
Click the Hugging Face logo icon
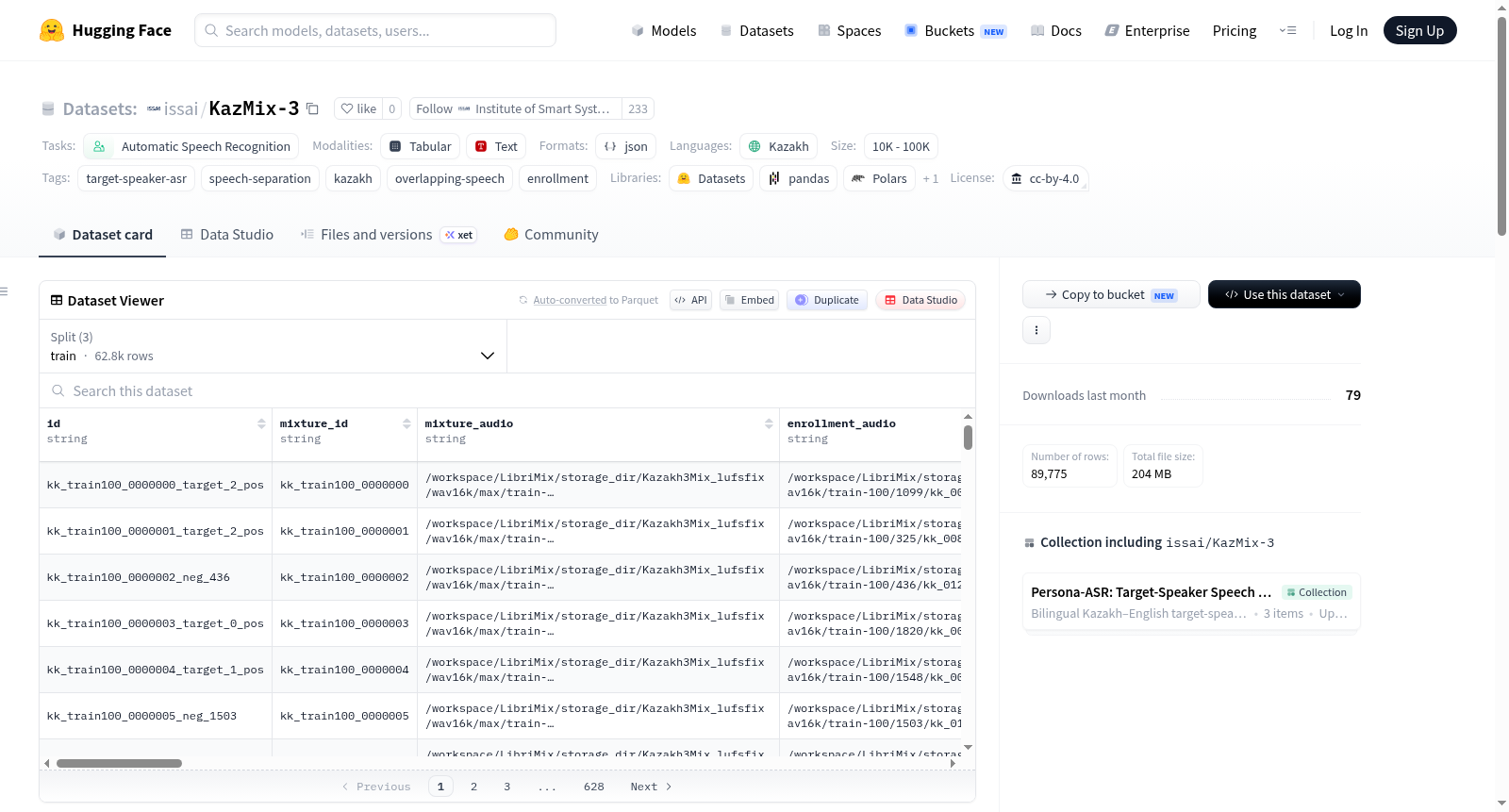click(52, 30)
